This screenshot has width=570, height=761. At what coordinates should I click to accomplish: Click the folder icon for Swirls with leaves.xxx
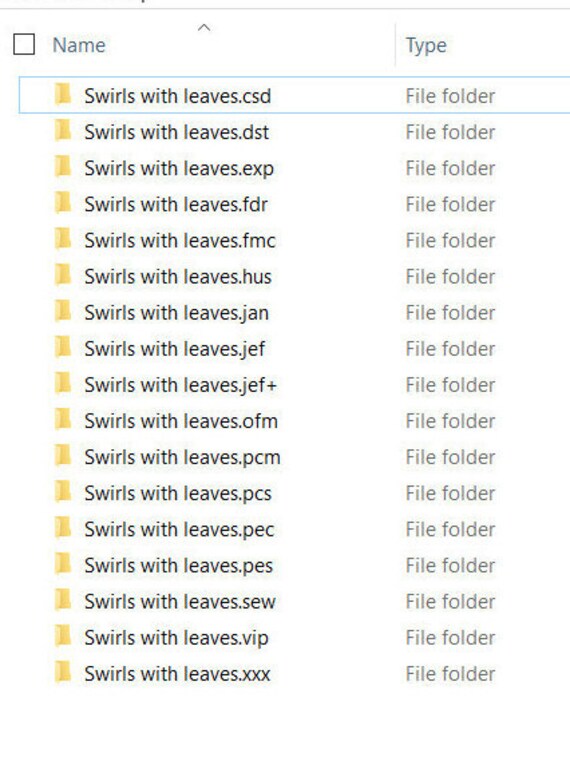point(63,672)
